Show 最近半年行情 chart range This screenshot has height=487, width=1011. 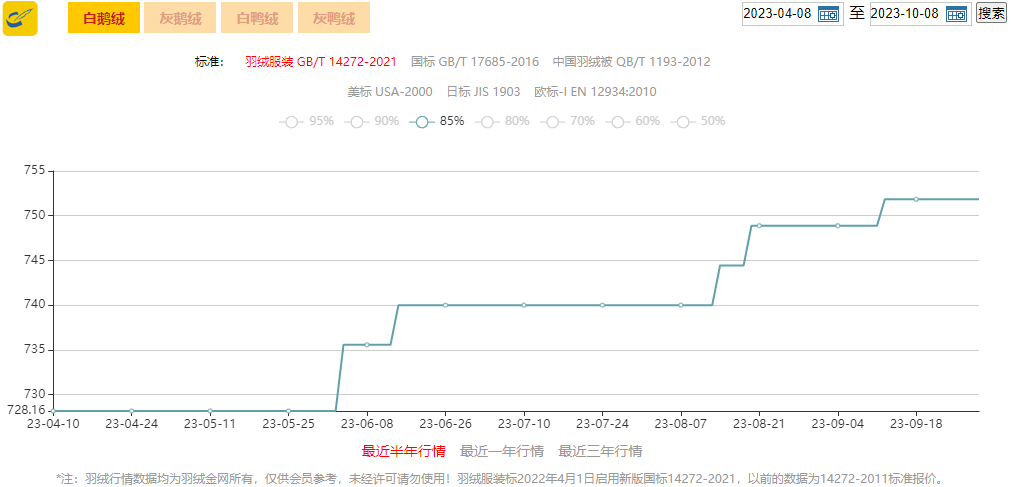point(404,451)
